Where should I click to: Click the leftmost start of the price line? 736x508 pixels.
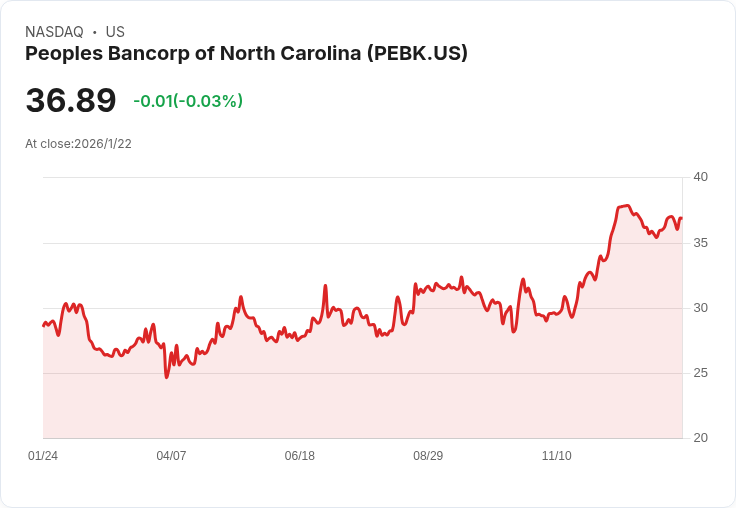tap(44, 325)
